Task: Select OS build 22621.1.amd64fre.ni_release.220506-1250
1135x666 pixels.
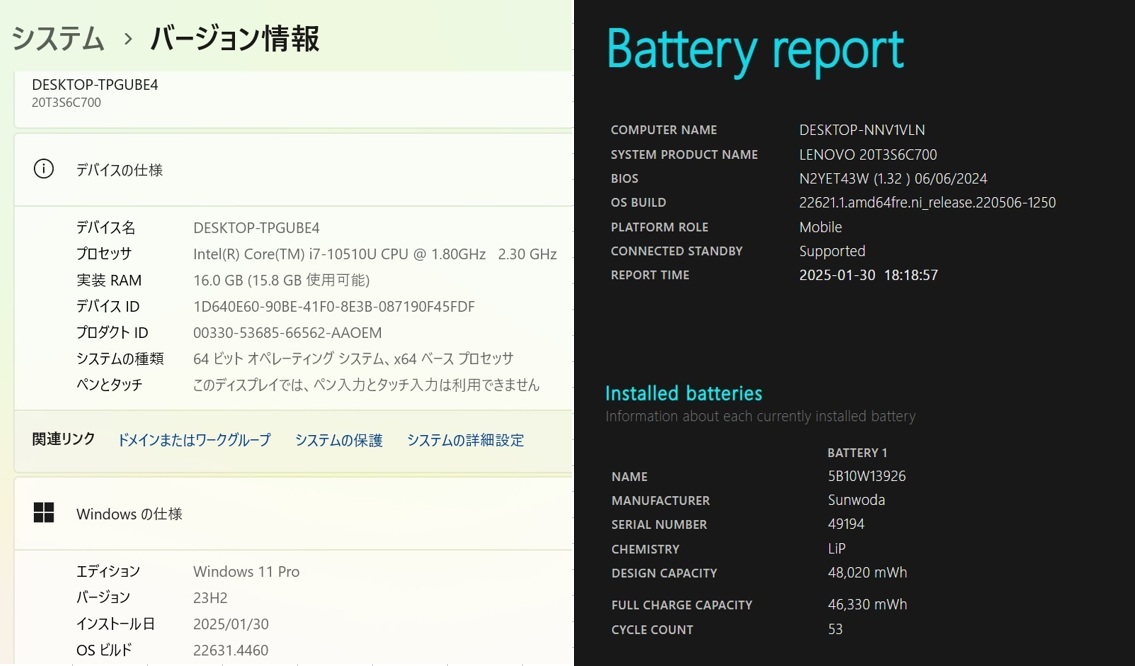Action: (x=927, y=203)
